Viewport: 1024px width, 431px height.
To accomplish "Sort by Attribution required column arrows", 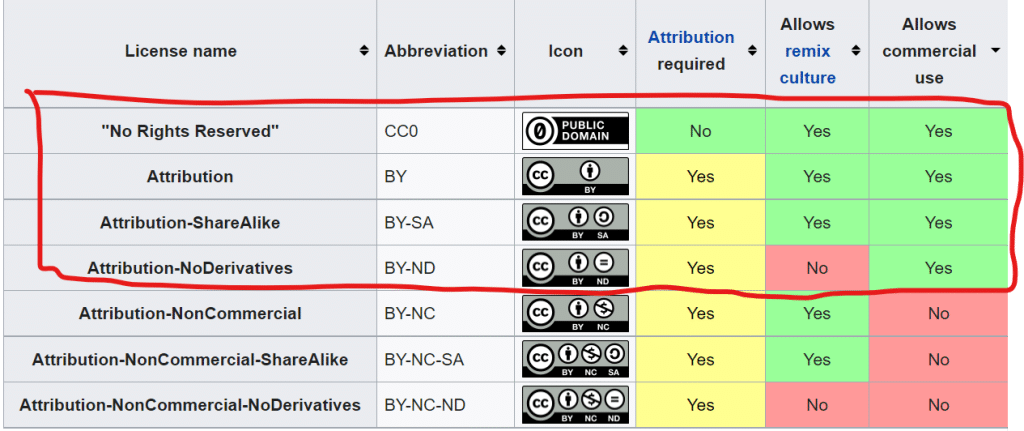I will [x=753, y=51].
